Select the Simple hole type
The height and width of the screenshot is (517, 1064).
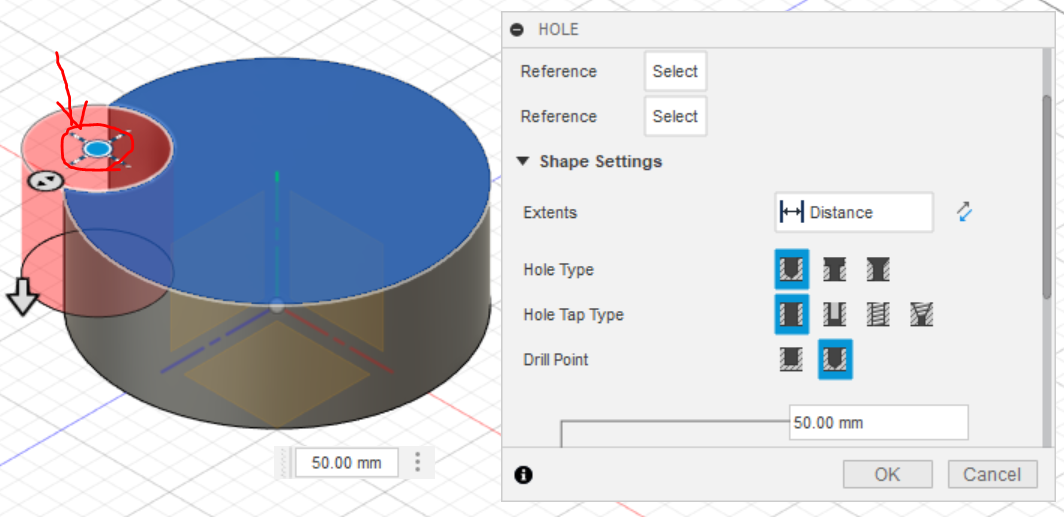[791, 269]
